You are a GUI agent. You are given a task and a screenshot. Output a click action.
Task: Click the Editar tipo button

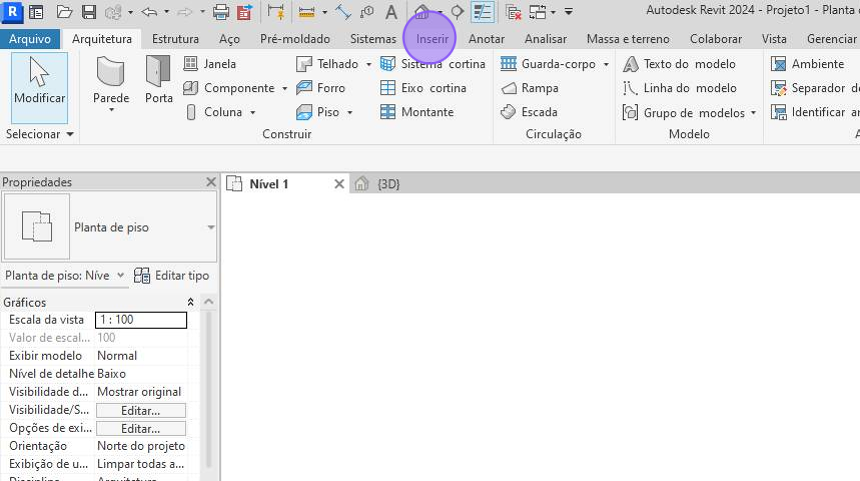pyautogui.click(x=171, y=275)
